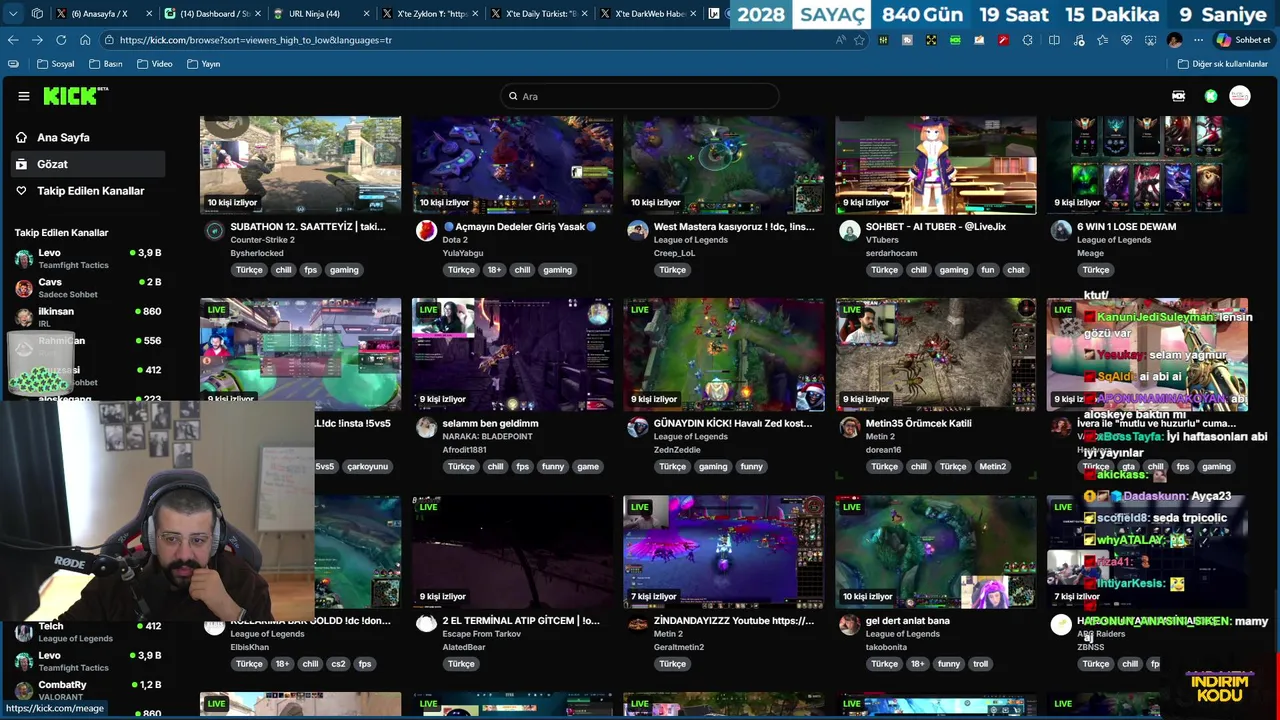Open ilkinsan channel in followed list
Screen dimensions: 1280x720
[x=88, y=317]
